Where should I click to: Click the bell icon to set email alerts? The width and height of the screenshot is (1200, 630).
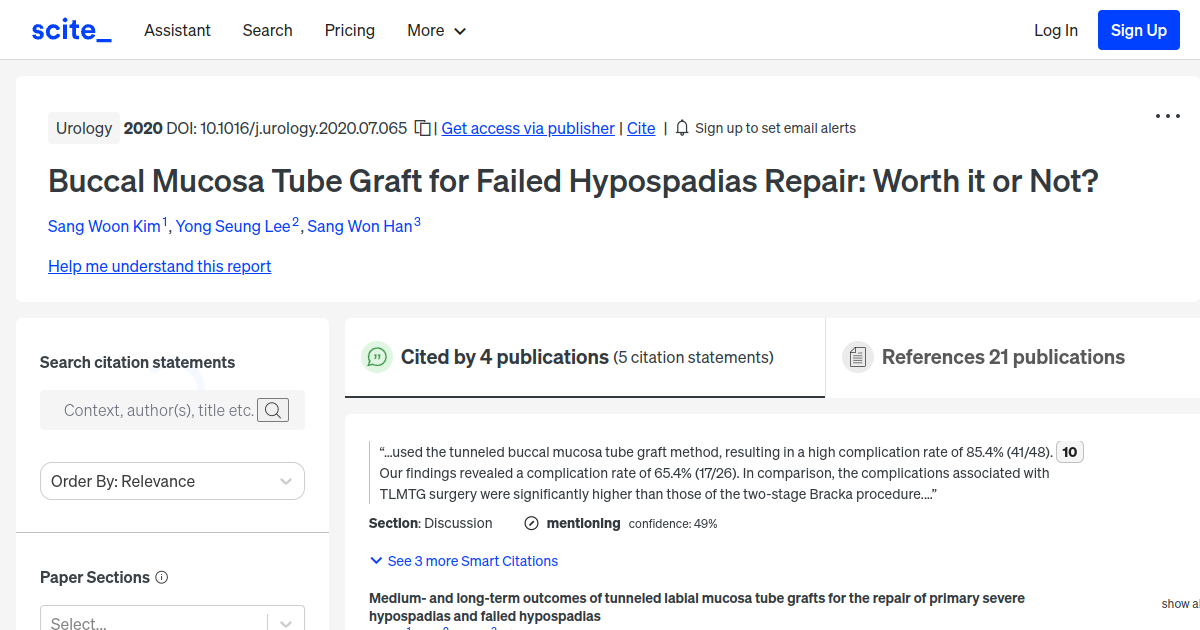point(681,128)
